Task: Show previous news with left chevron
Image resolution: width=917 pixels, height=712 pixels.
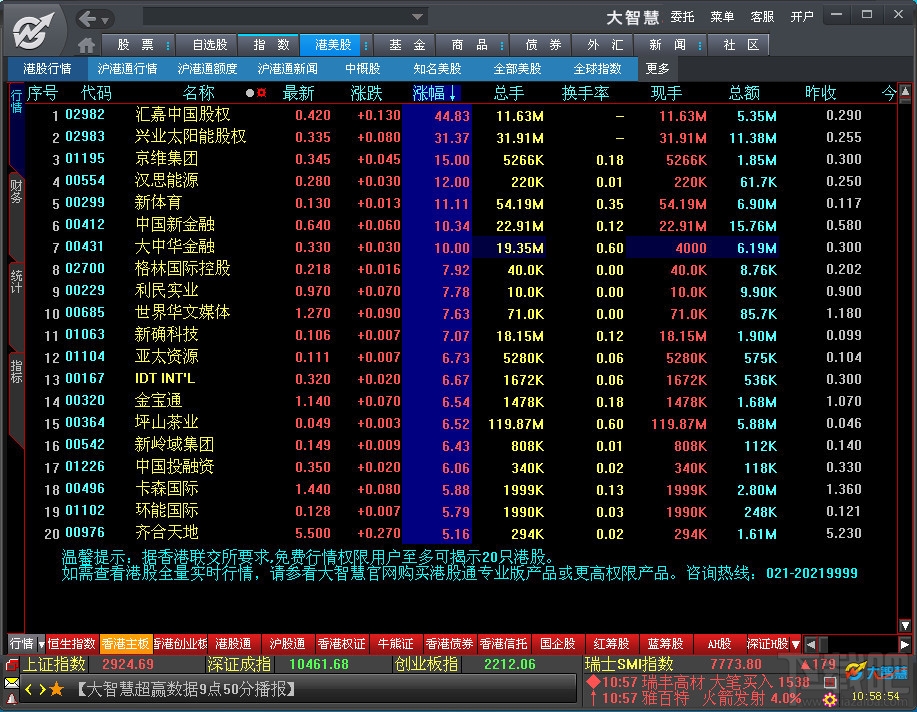Action: click(27, 690)
